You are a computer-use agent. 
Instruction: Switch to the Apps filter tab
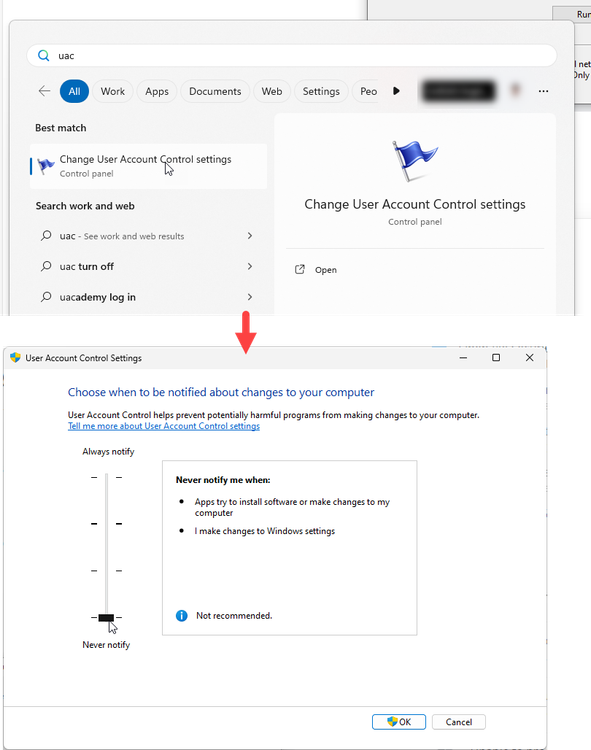tap(157, 91)
